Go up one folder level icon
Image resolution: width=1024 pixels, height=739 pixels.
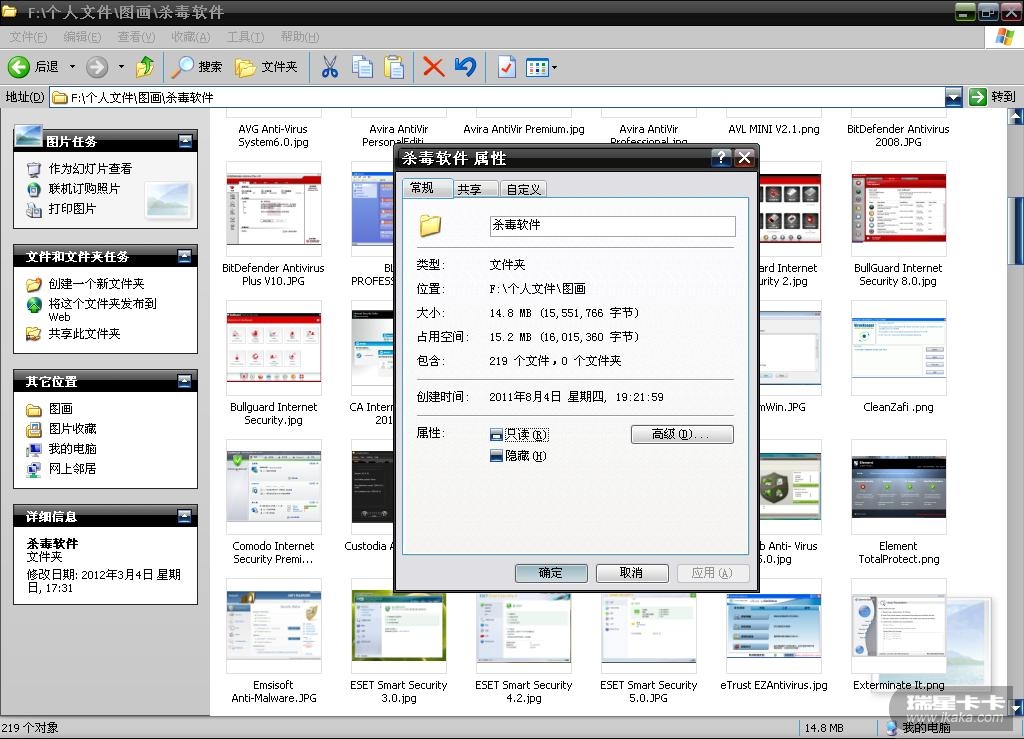145,67
